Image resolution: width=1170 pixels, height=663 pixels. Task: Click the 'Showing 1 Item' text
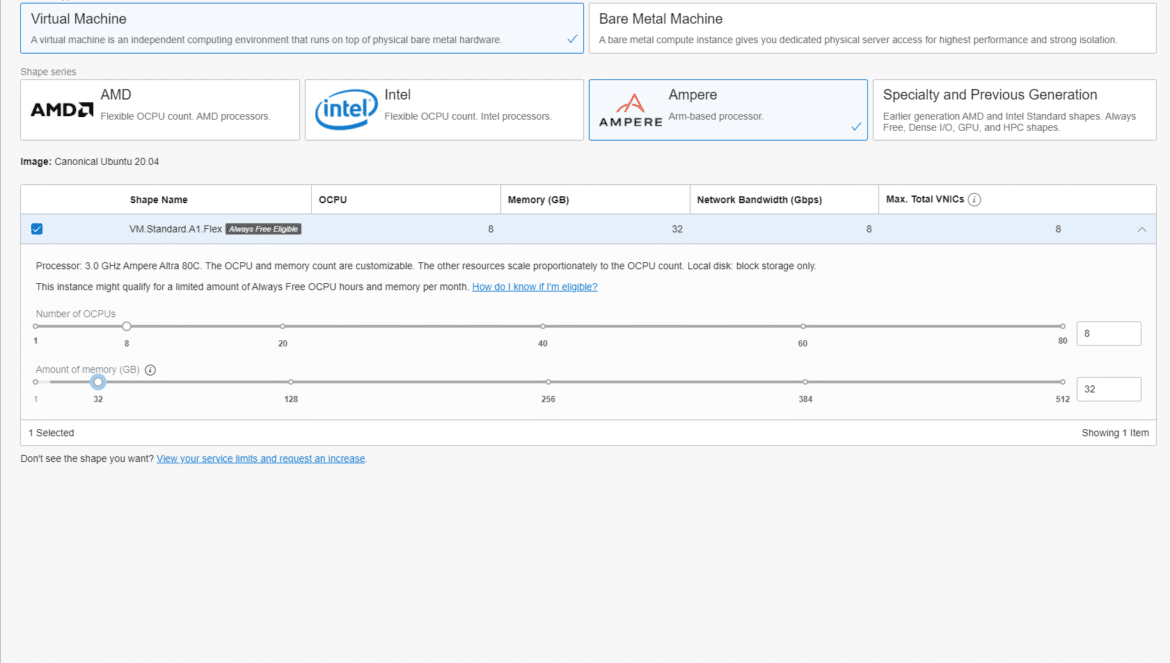coord(1116,433)
